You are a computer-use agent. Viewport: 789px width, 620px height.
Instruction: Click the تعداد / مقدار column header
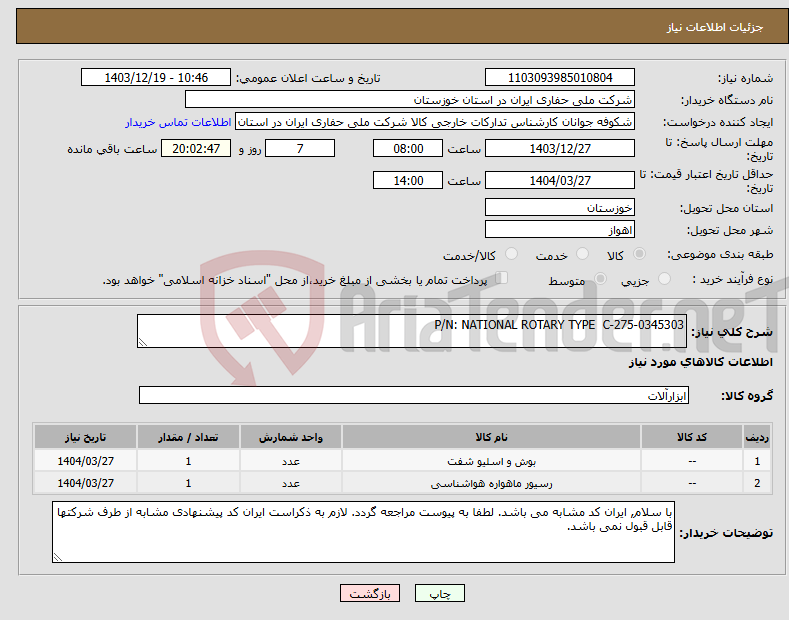pyautogui.click(x=188, y=437)
